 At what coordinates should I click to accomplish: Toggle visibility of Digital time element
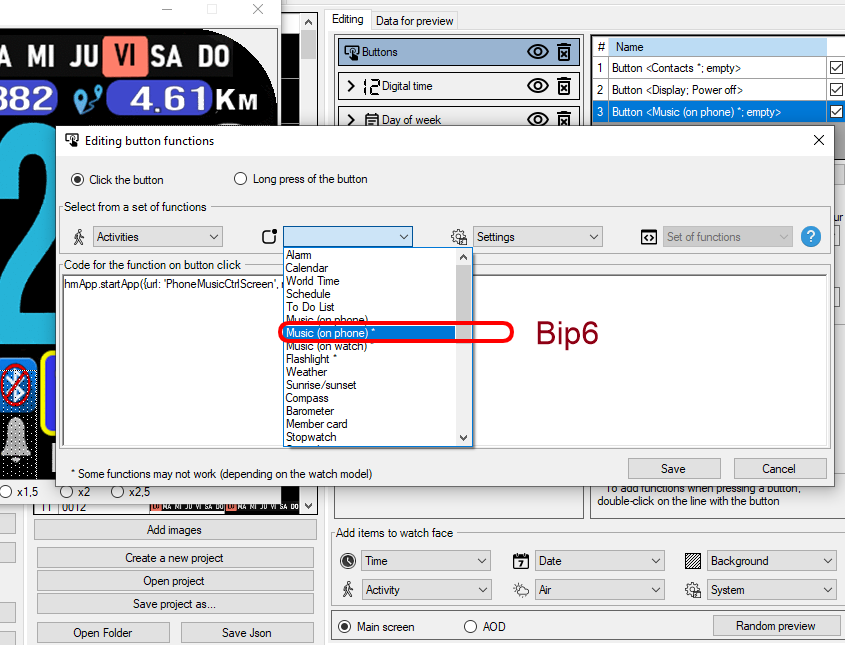[537, 86]
